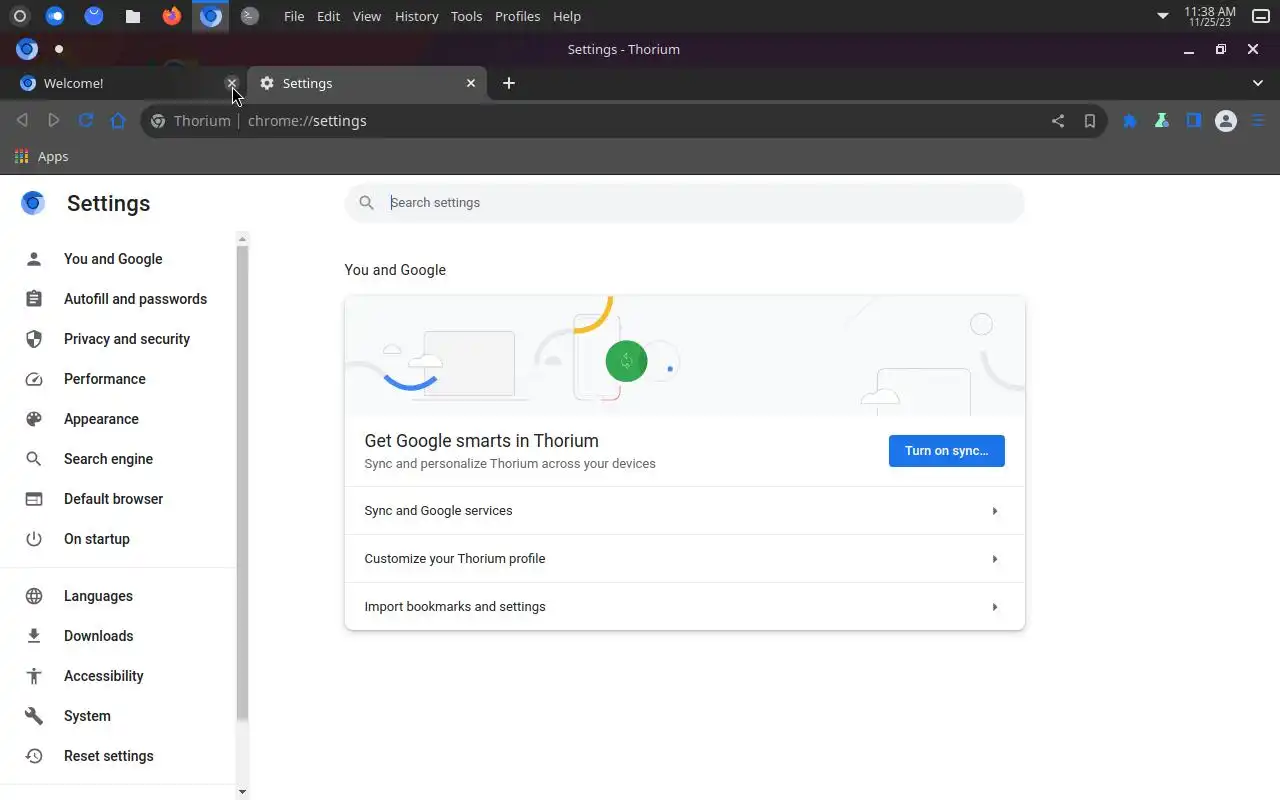Click the browser forward arrow
1280x800 pixels.
pos(54,121)
